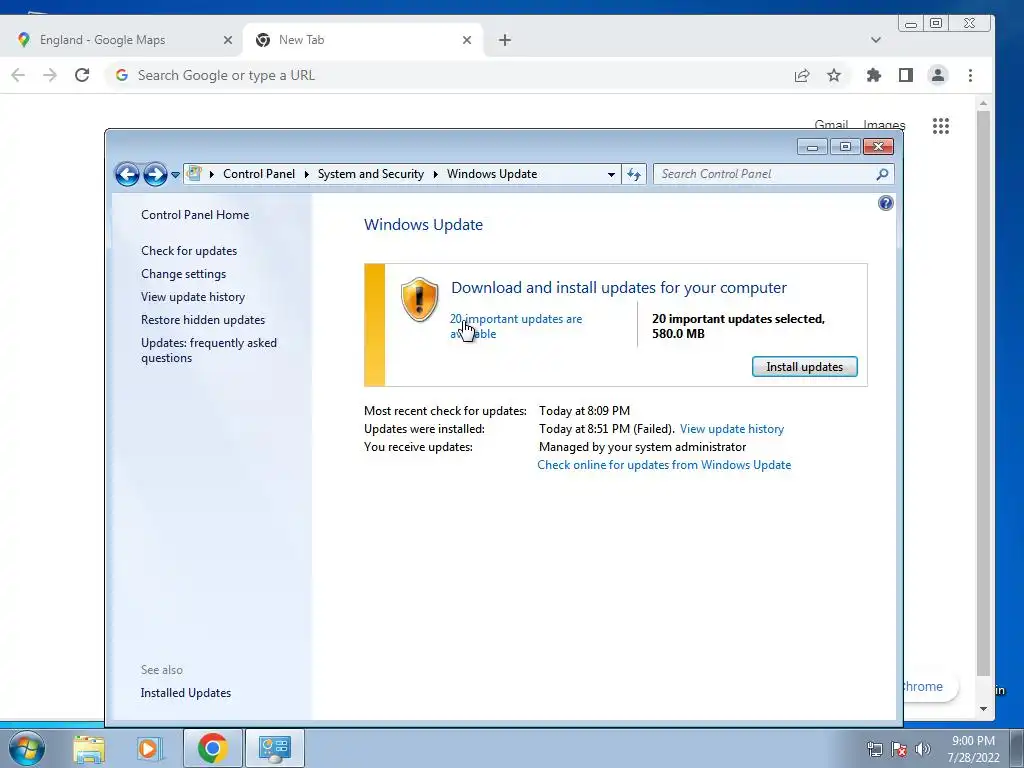This screenshot has width=1024, height=768.
Task: Click the Control Panel forward arrow button
Action: [155, 174]
